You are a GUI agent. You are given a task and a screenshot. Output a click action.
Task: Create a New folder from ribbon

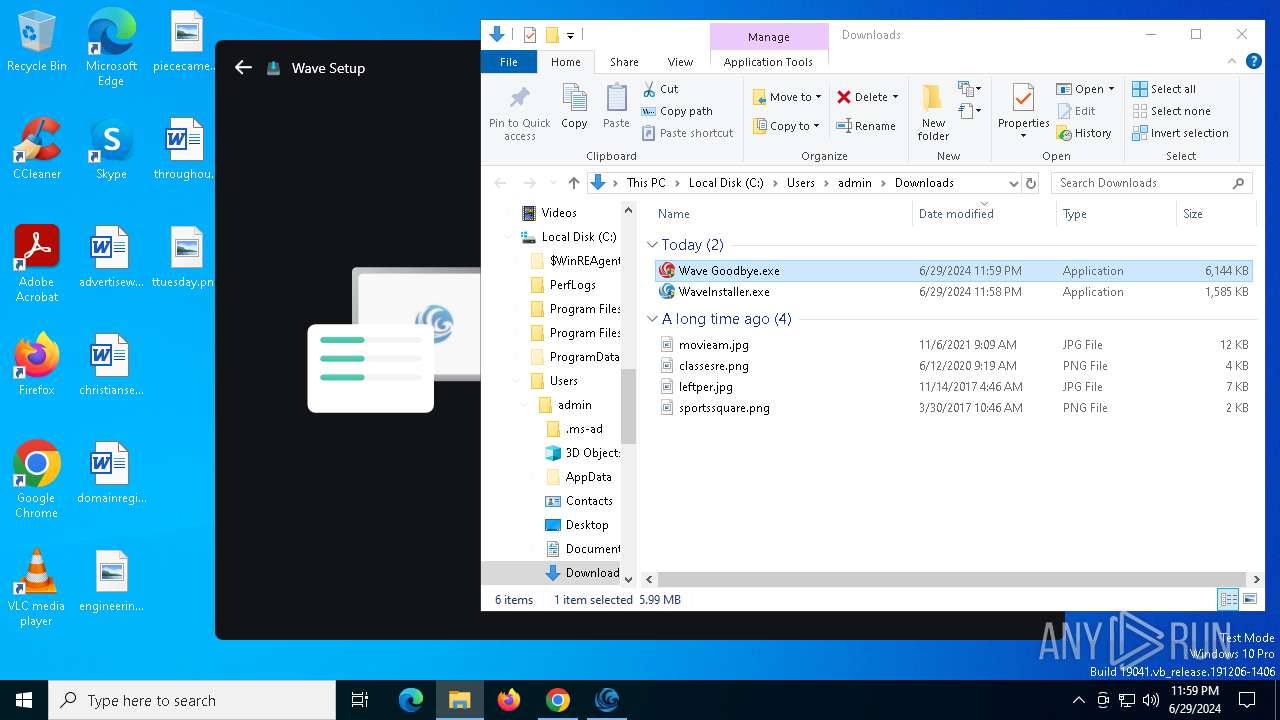pyautogui.click(x=933, y=112)
